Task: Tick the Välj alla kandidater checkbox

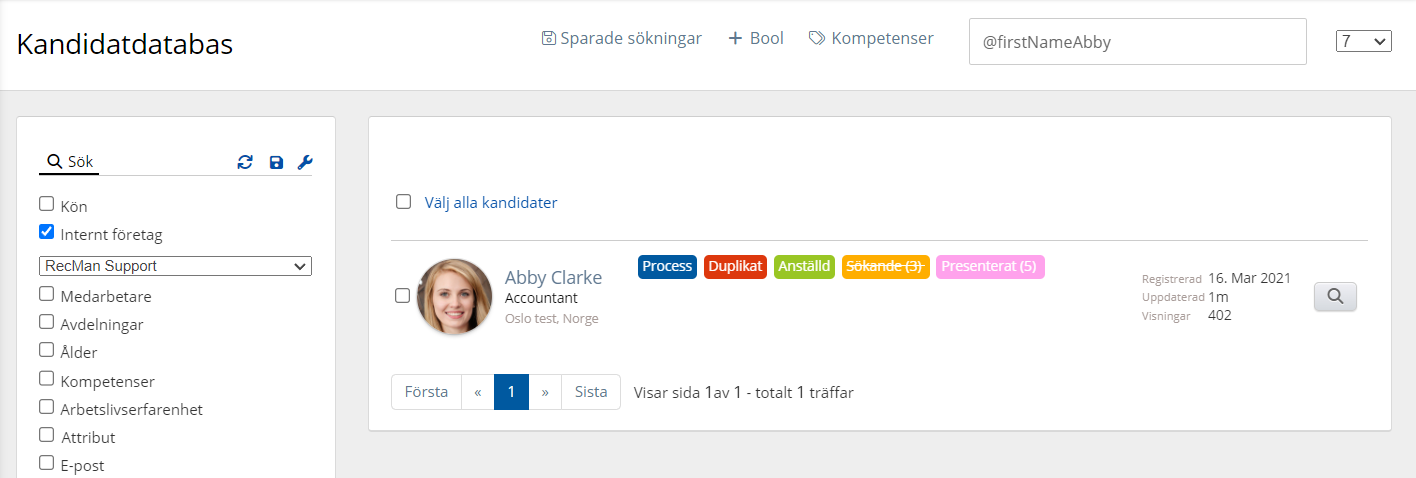Action: (x=403, y=202)
